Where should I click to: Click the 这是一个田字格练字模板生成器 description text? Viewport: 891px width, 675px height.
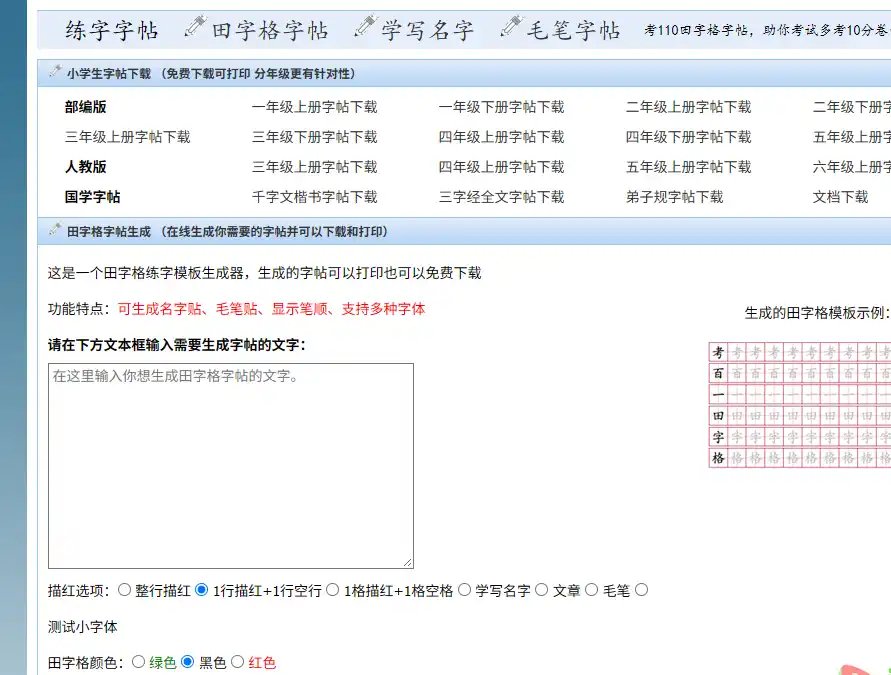tap(264, 273)
